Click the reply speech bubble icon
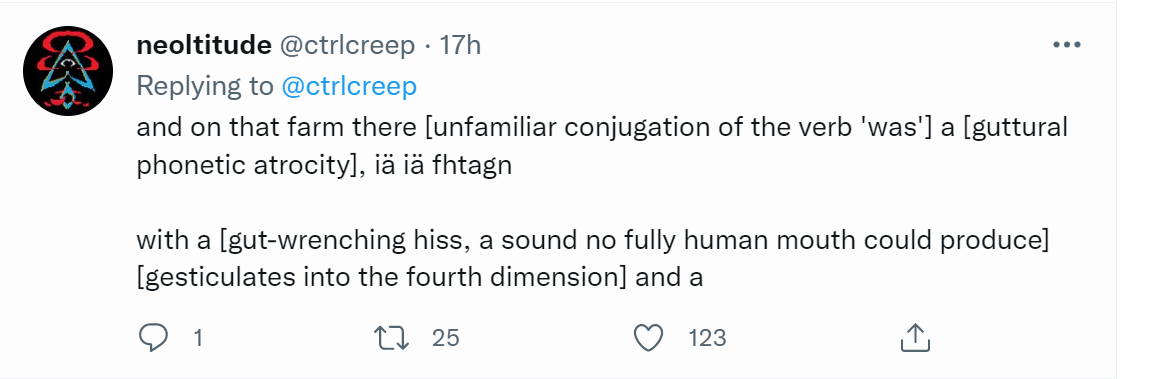This screenshot has height=379, width=1150. pyautogui.click(x=153, y=337)
